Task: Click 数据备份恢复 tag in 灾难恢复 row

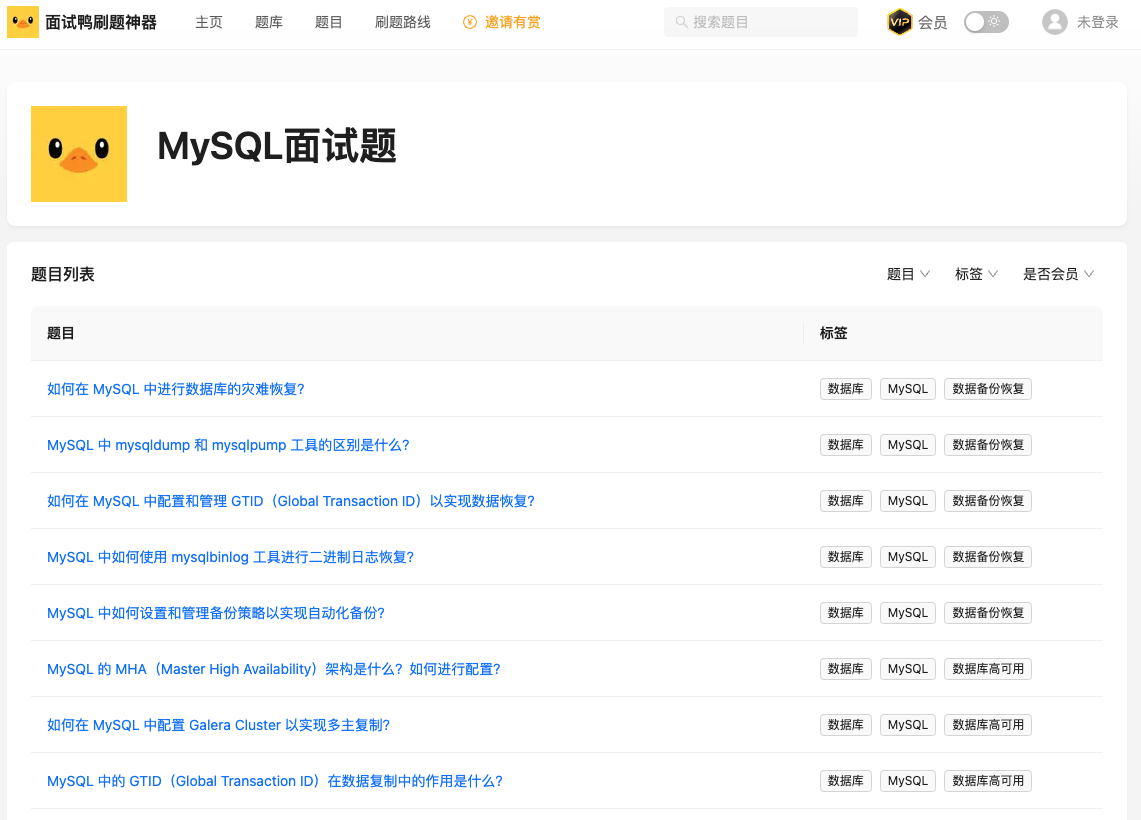Action: [987, 389]
